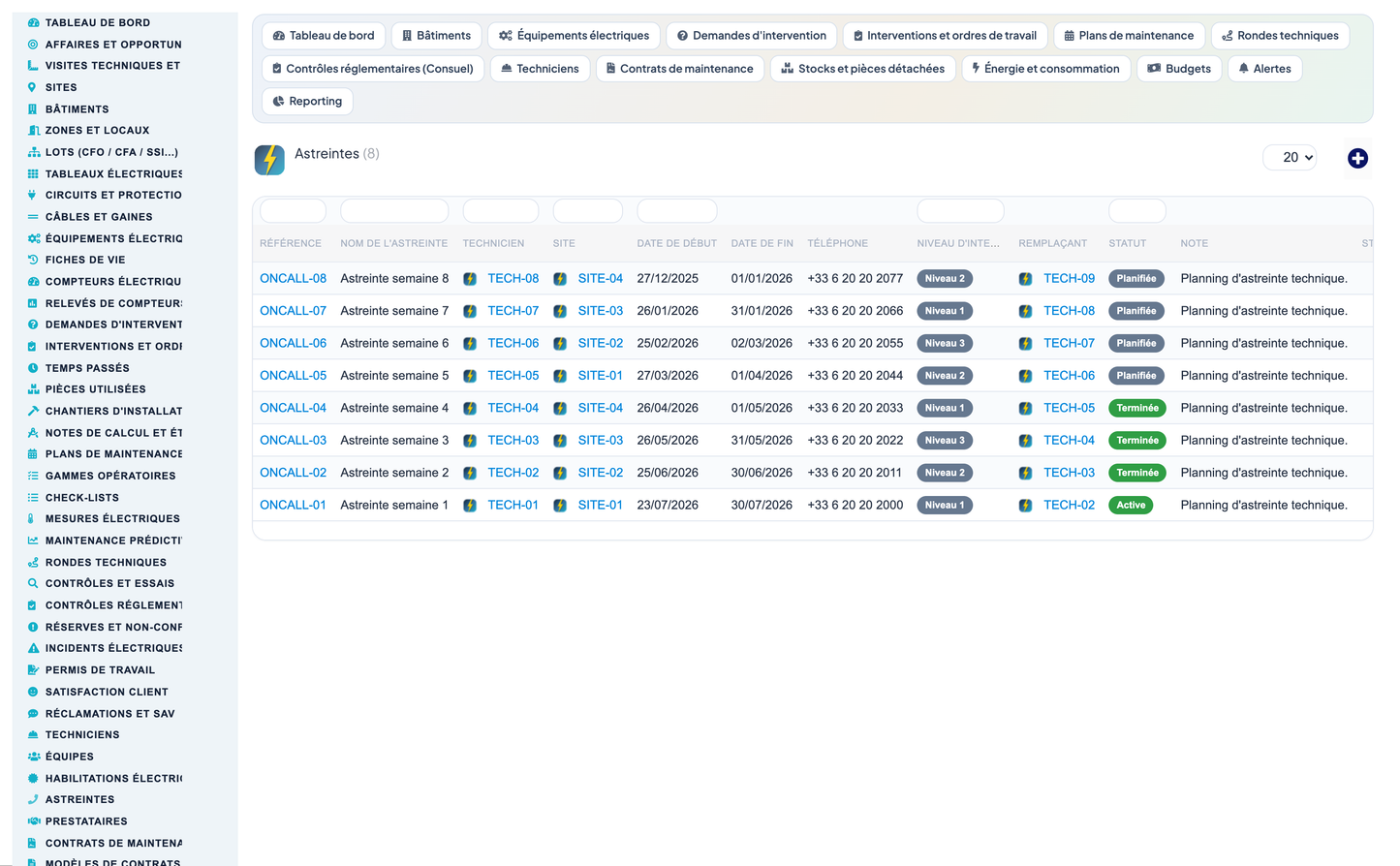The height and width of the screenshot is (866, 1400).
Task: Follow the SITE-04 link for ONCALL-08
Action: (x=600, y=279)
